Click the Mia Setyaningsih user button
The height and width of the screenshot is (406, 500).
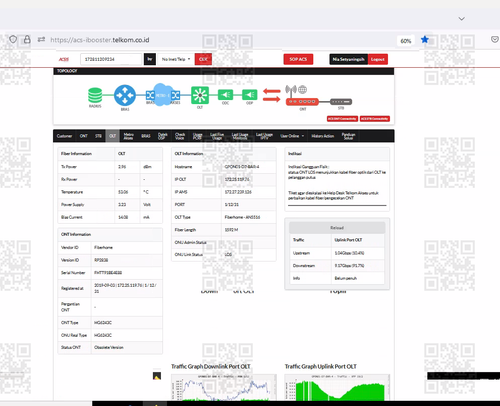point(348,59)
